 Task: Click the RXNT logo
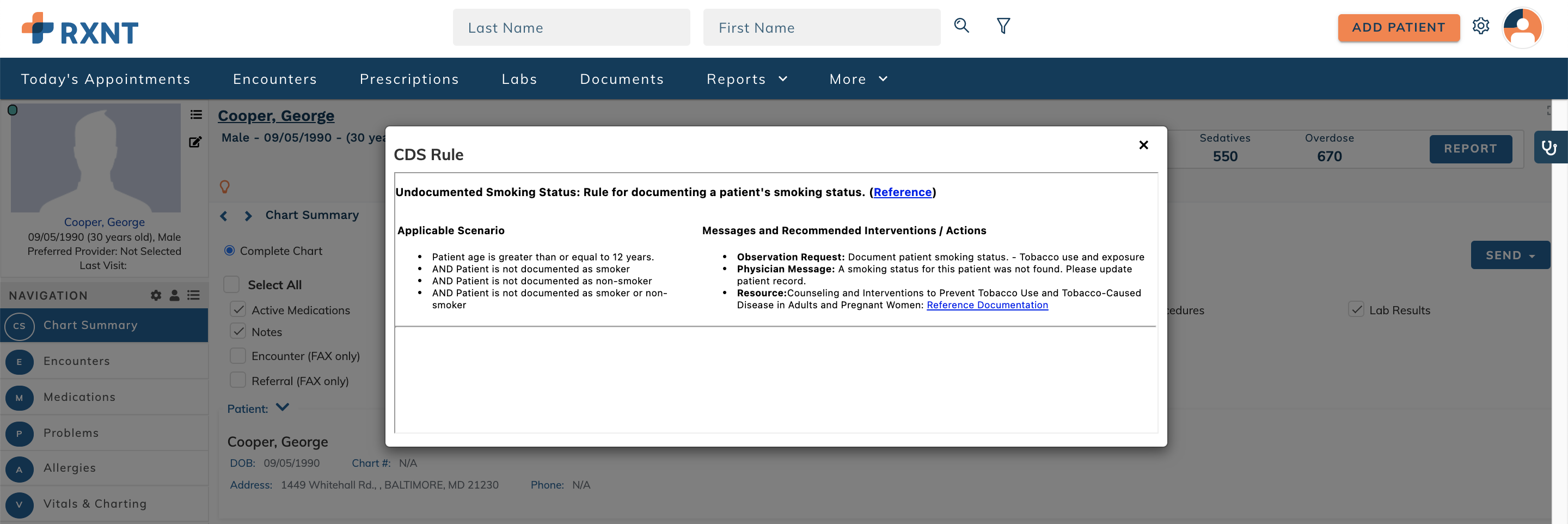tap(79, 29)
